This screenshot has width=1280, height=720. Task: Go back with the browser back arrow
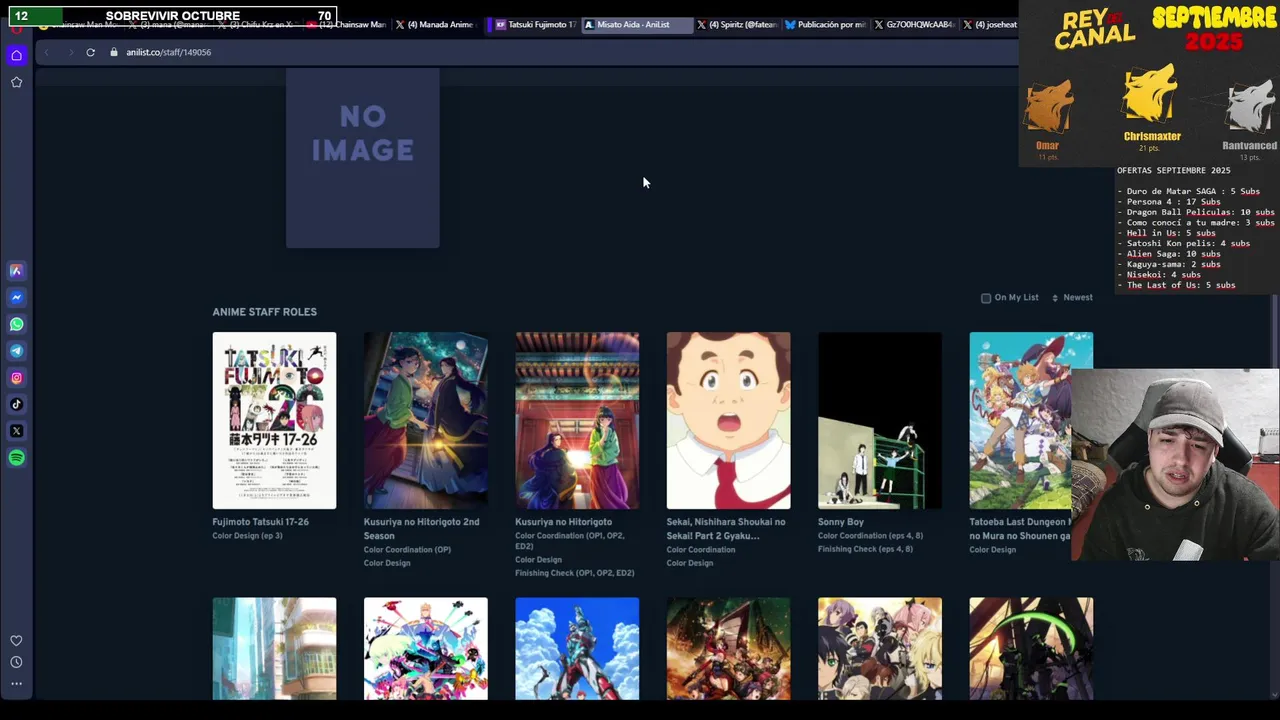46,52
